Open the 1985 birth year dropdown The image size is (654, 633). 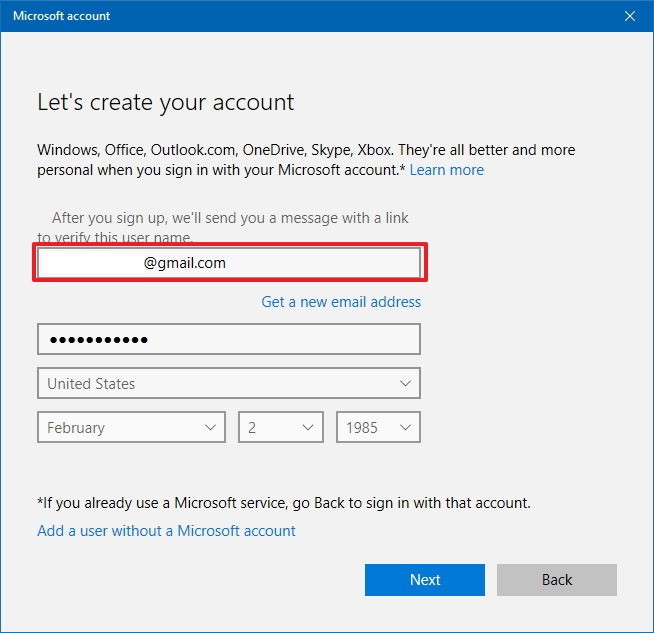point(378,427)
